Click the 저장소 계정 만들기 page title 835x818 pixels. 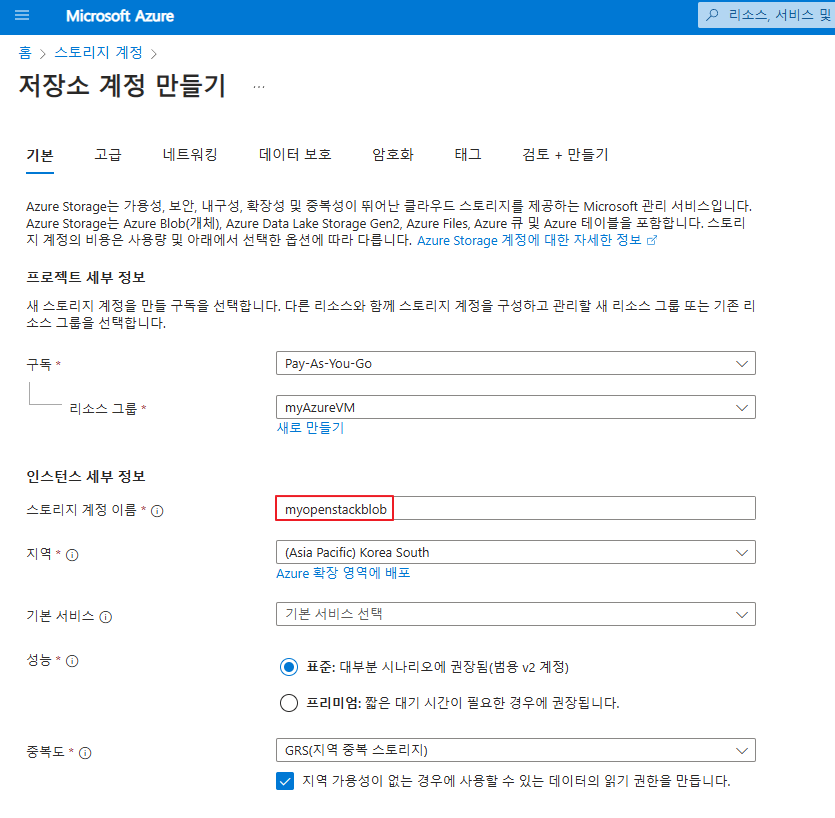point(122,86)
